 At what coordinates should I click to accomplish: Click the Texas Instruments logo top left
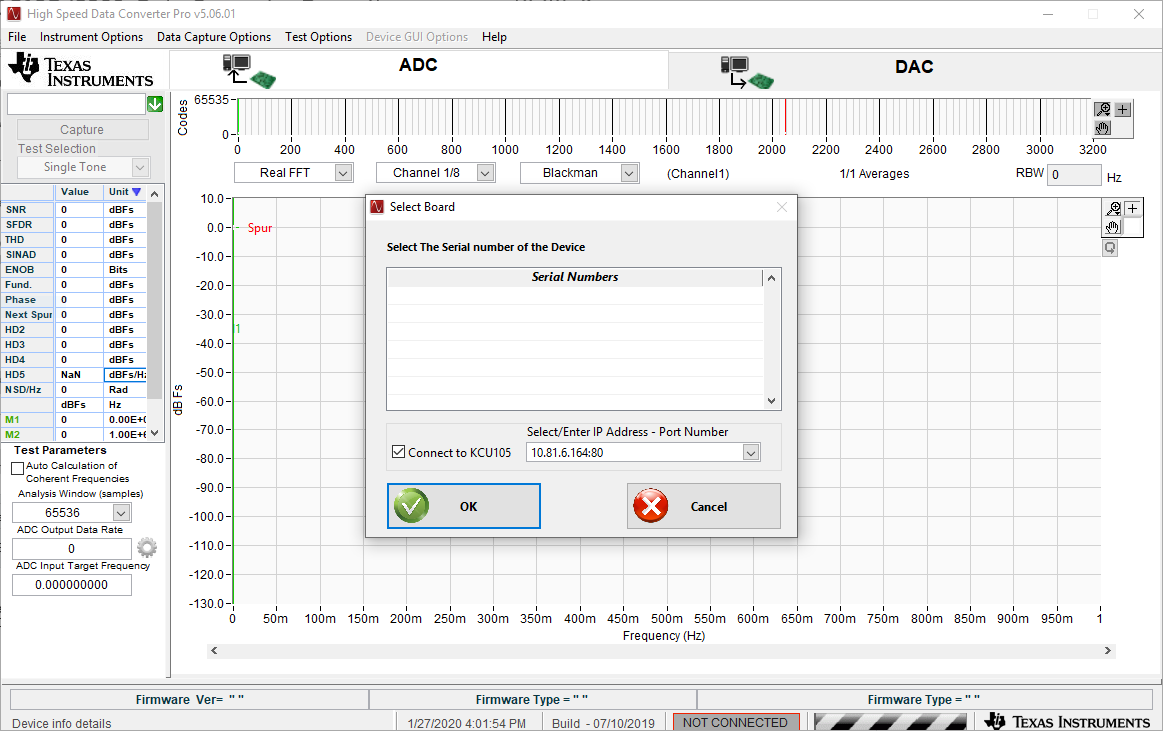(81, 70)
